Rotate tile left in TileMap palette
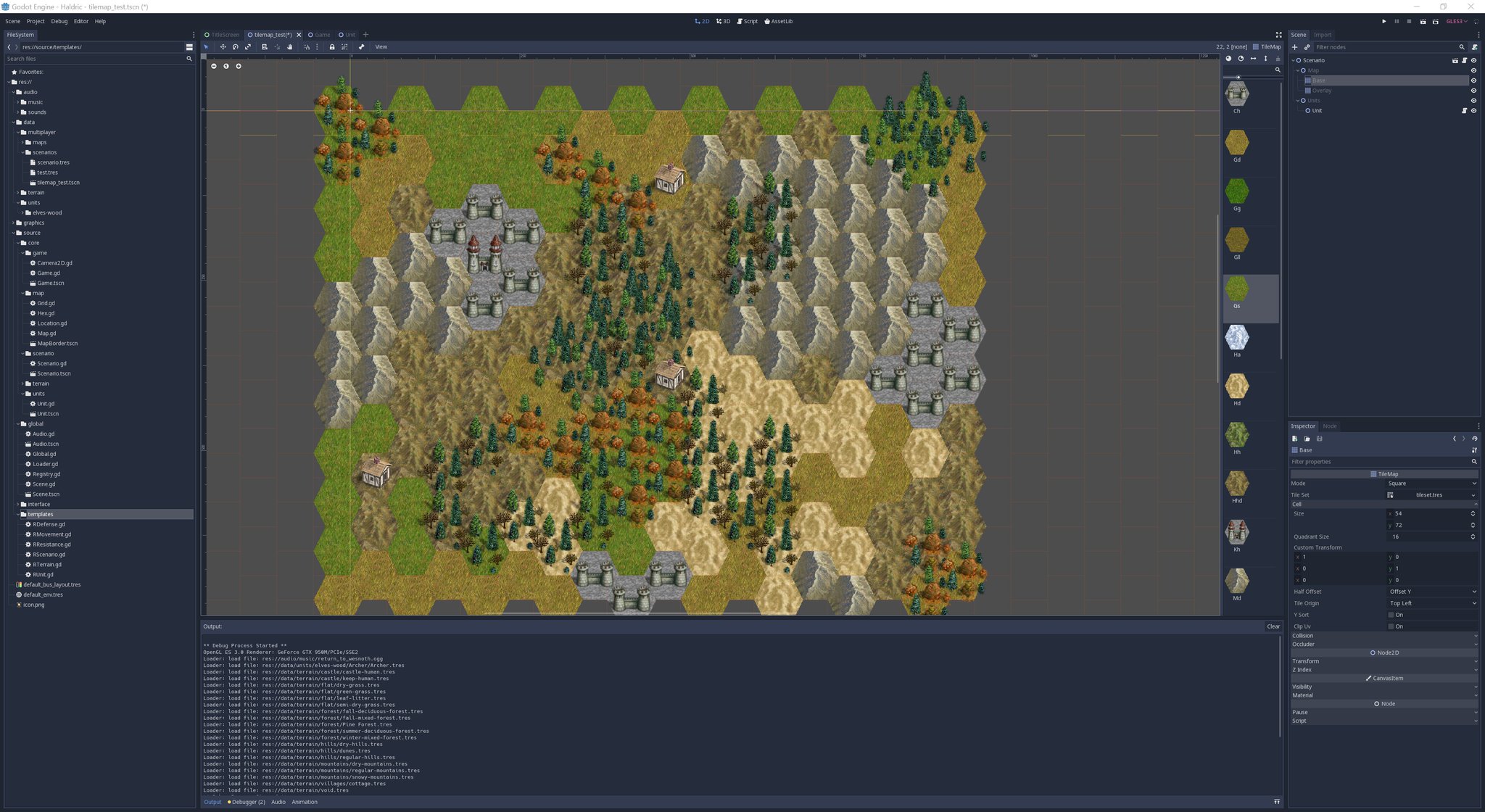This screenshot has width=1485, height=812. coord(1228,59)
